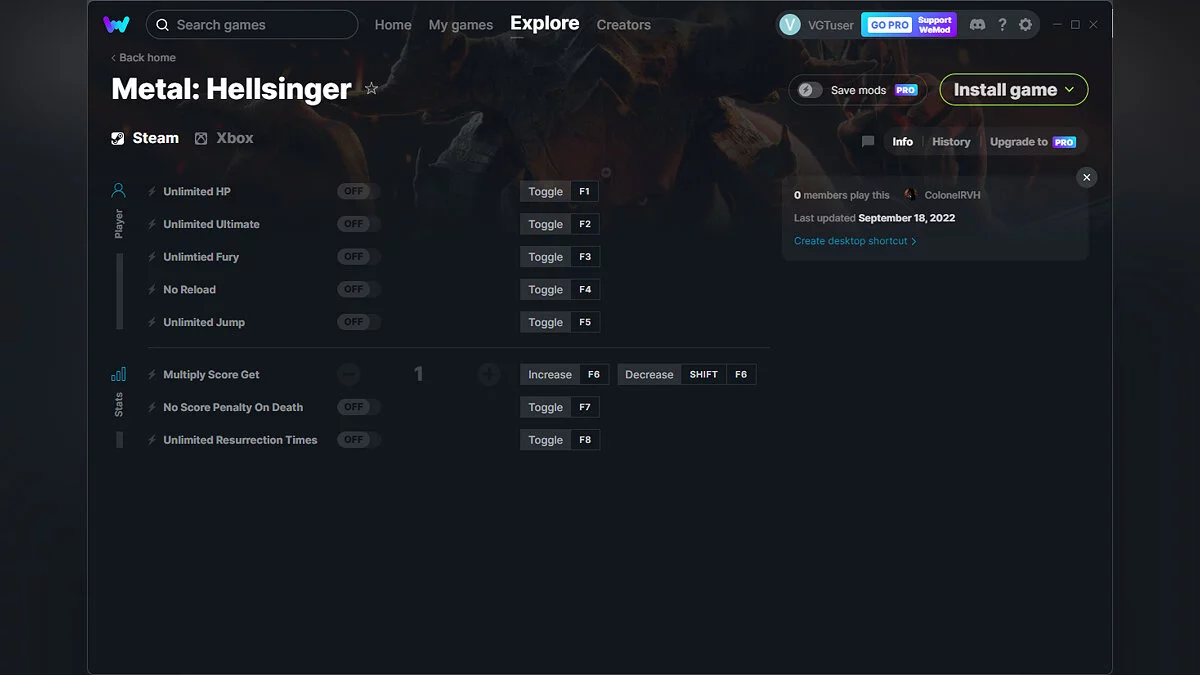Click the SHIFT key of Decrease hotkey
This screenshot has height=675, width=1200.
[704, 375]
